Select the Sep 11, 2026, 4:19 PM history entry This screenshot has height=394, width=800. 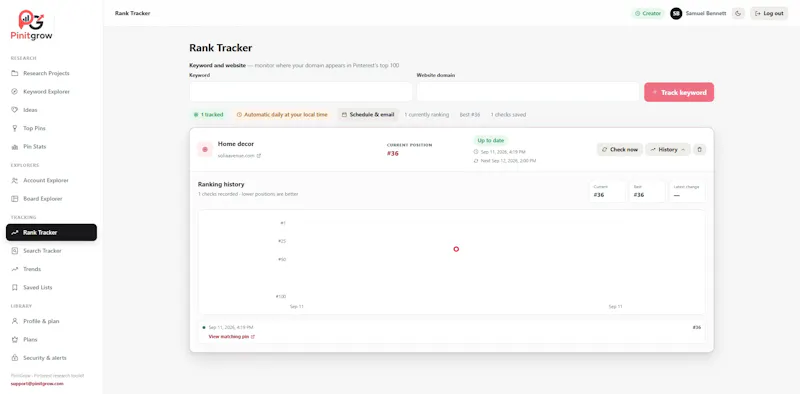click(452, 332)
